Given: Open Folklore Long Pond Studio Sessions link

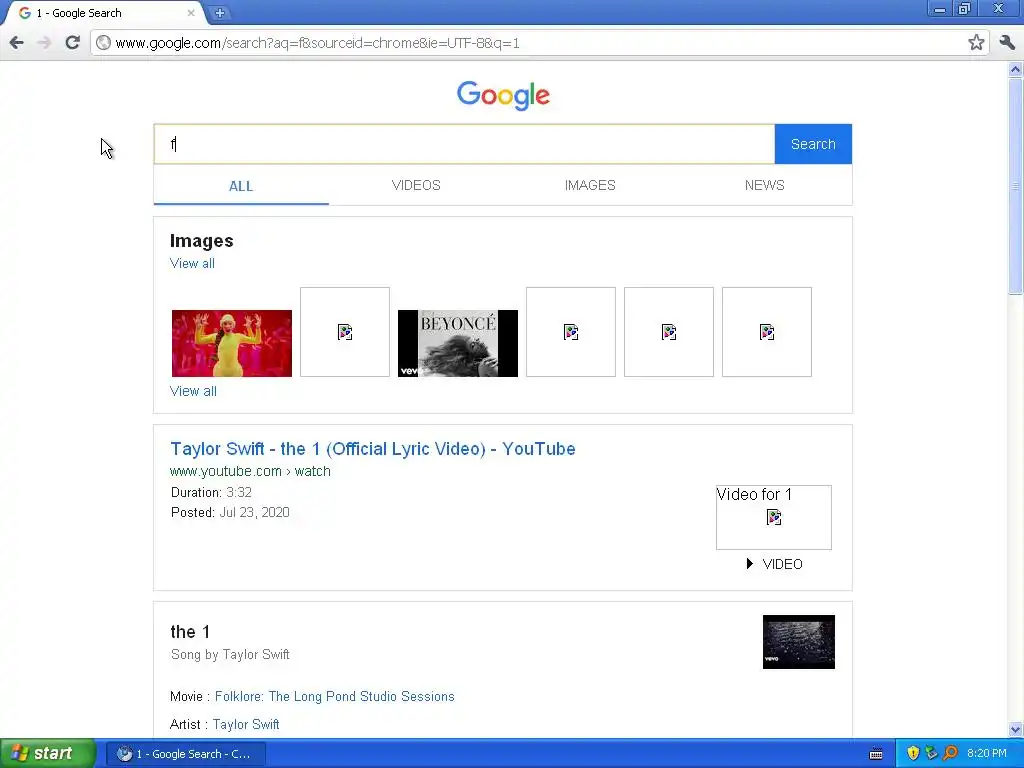Looking at the screenshot, I should pyautogui.click(x=334, y=696).
